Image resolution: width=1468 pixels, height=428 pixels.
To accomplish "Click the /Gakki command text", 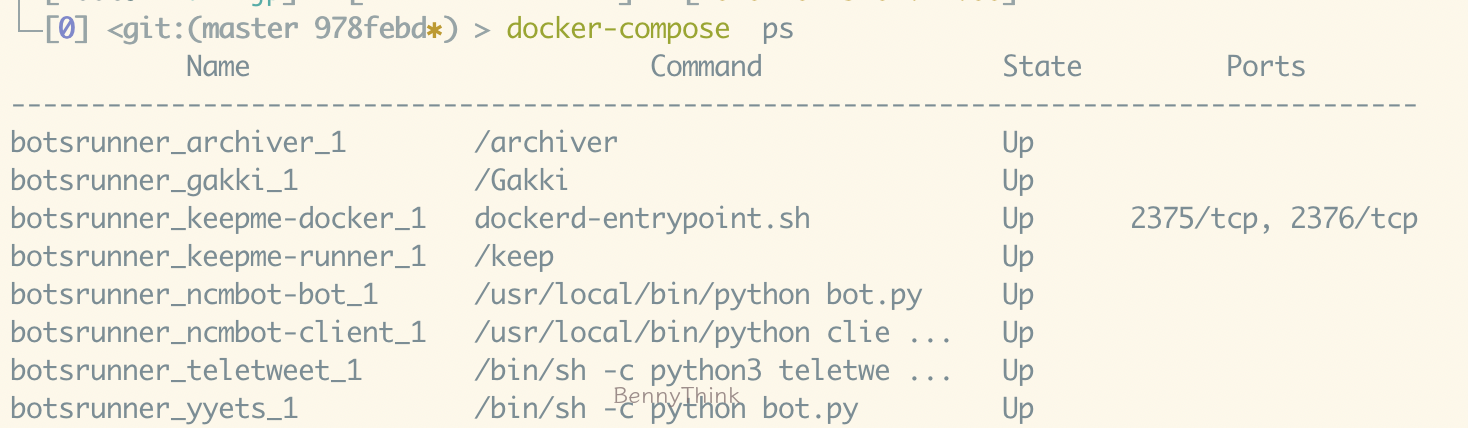I will pyautogui.click(x=521, y=181).
